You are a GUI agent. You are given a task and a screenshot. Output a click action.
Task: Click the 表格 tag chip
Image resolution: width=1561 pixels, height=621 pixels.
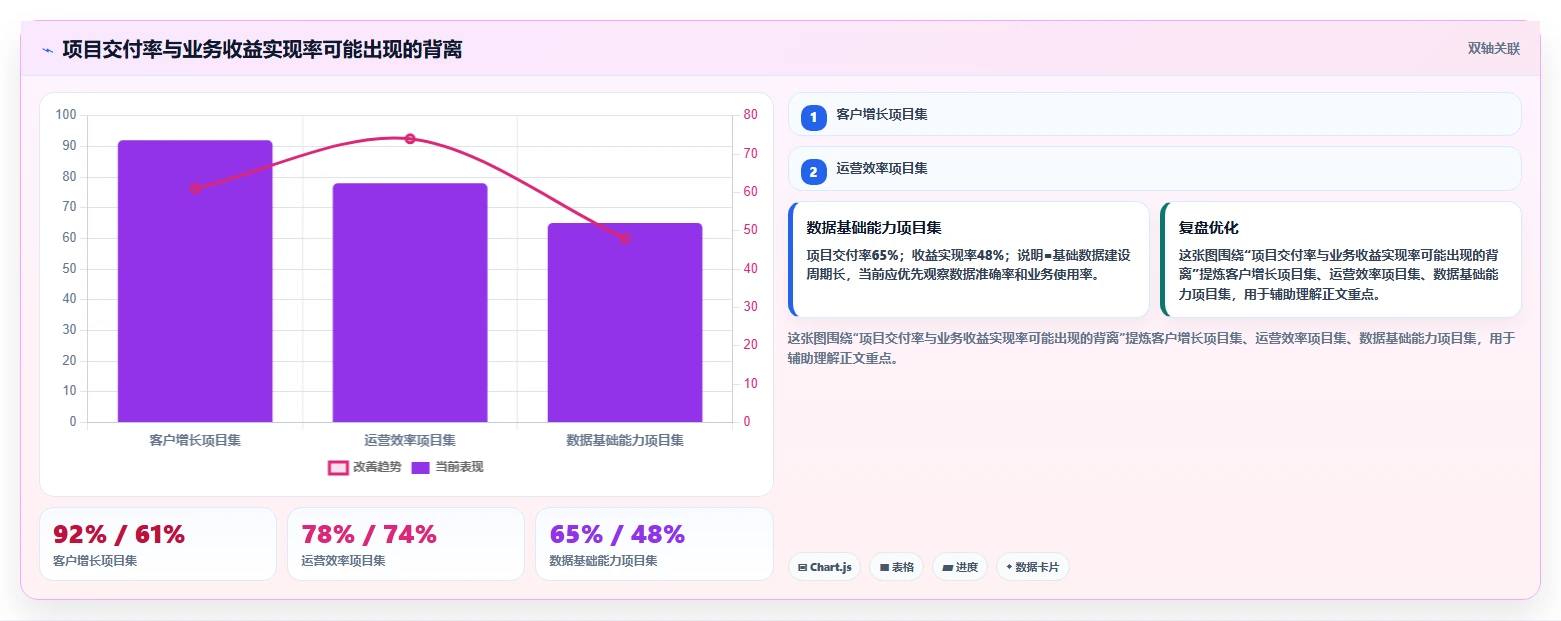tap(897, 567)
